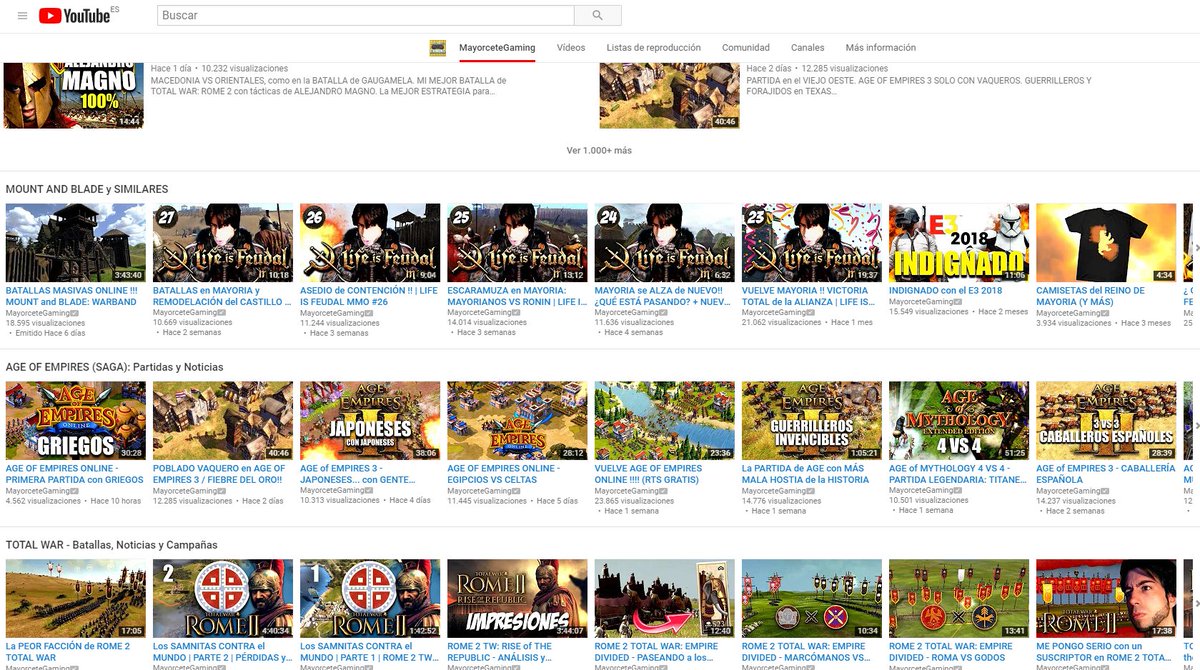Viewport: 1200px width, 670px height.
Task: Open Life is Feudal episode 23 thumbnail
Action: coord(812,243)
